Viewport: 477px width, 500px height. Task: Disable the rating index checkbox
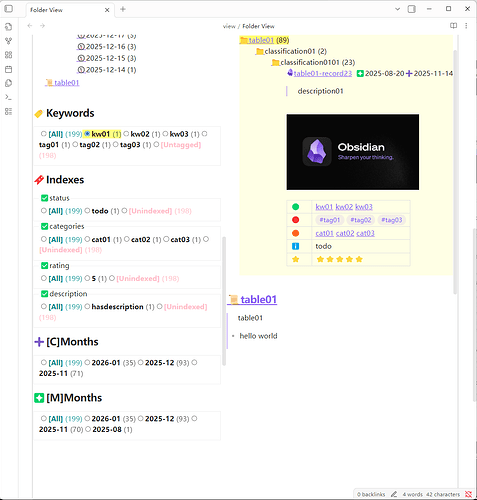tap(44, 266)
